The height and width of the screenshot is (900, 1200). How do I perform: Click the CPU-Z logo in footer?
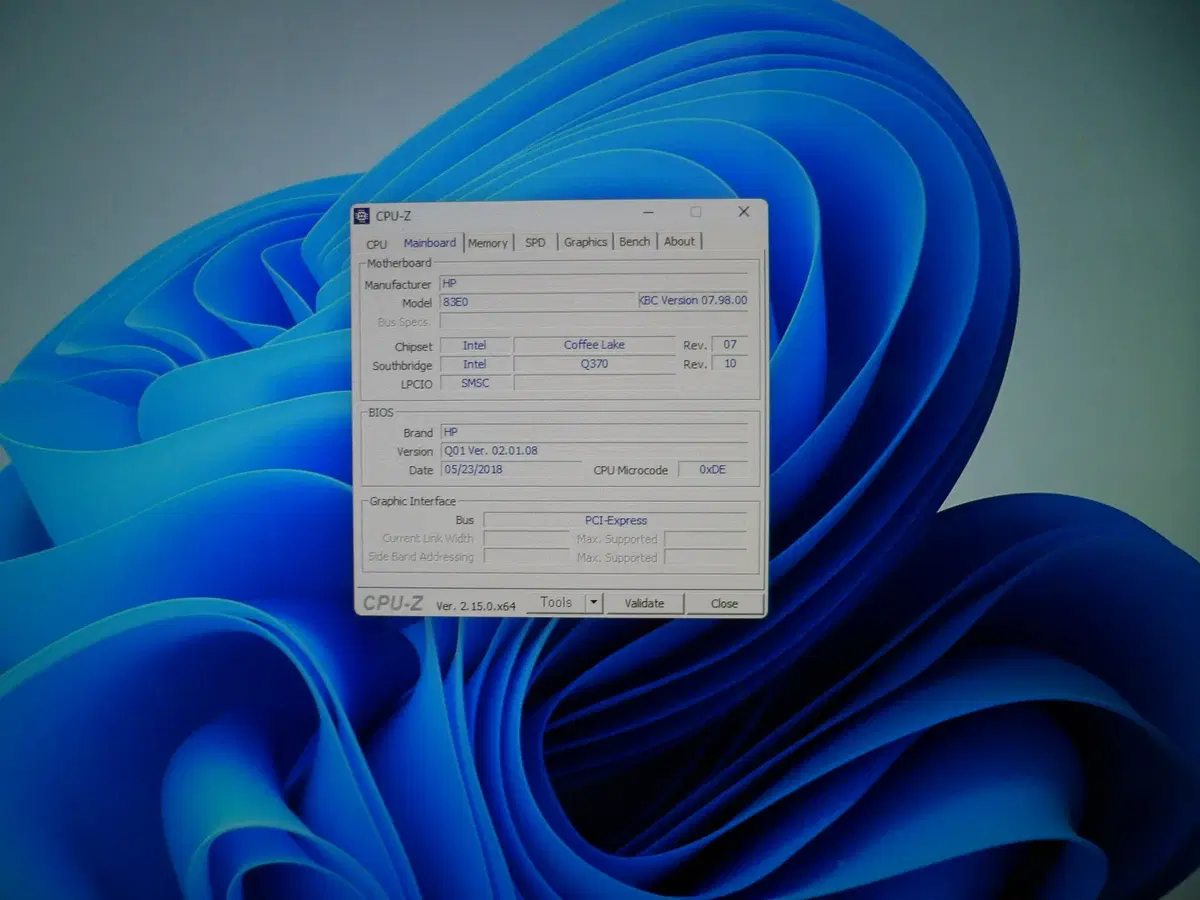tap(393, 603)
